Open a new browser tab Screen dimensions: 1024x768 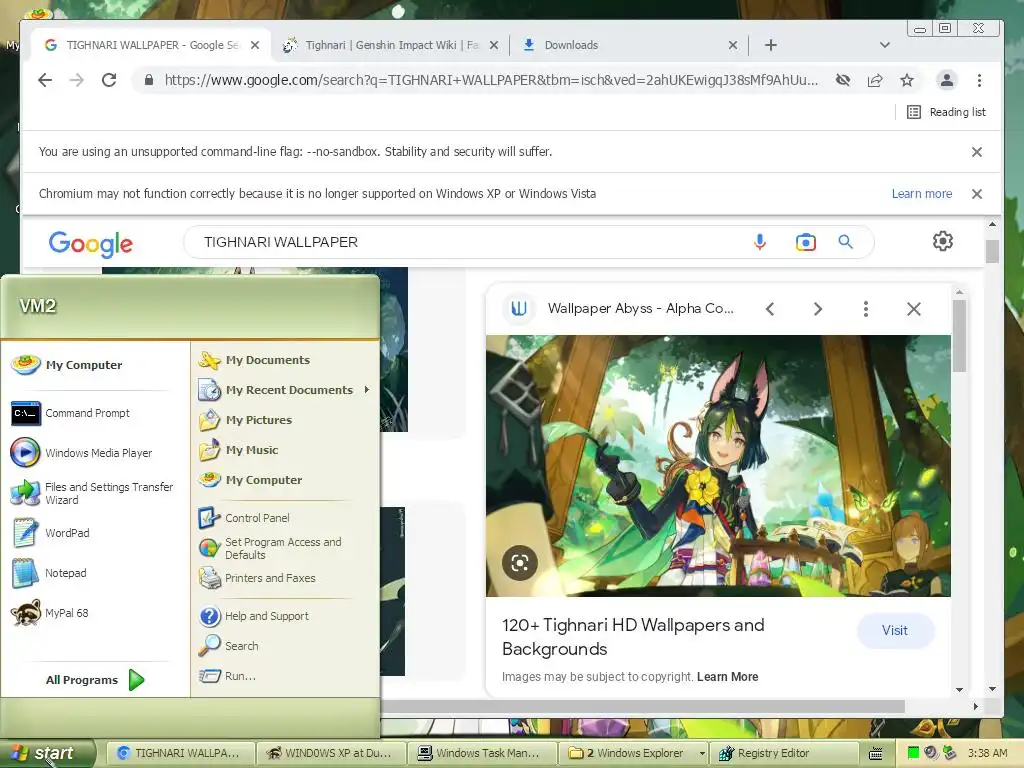[x=771, y=45]
